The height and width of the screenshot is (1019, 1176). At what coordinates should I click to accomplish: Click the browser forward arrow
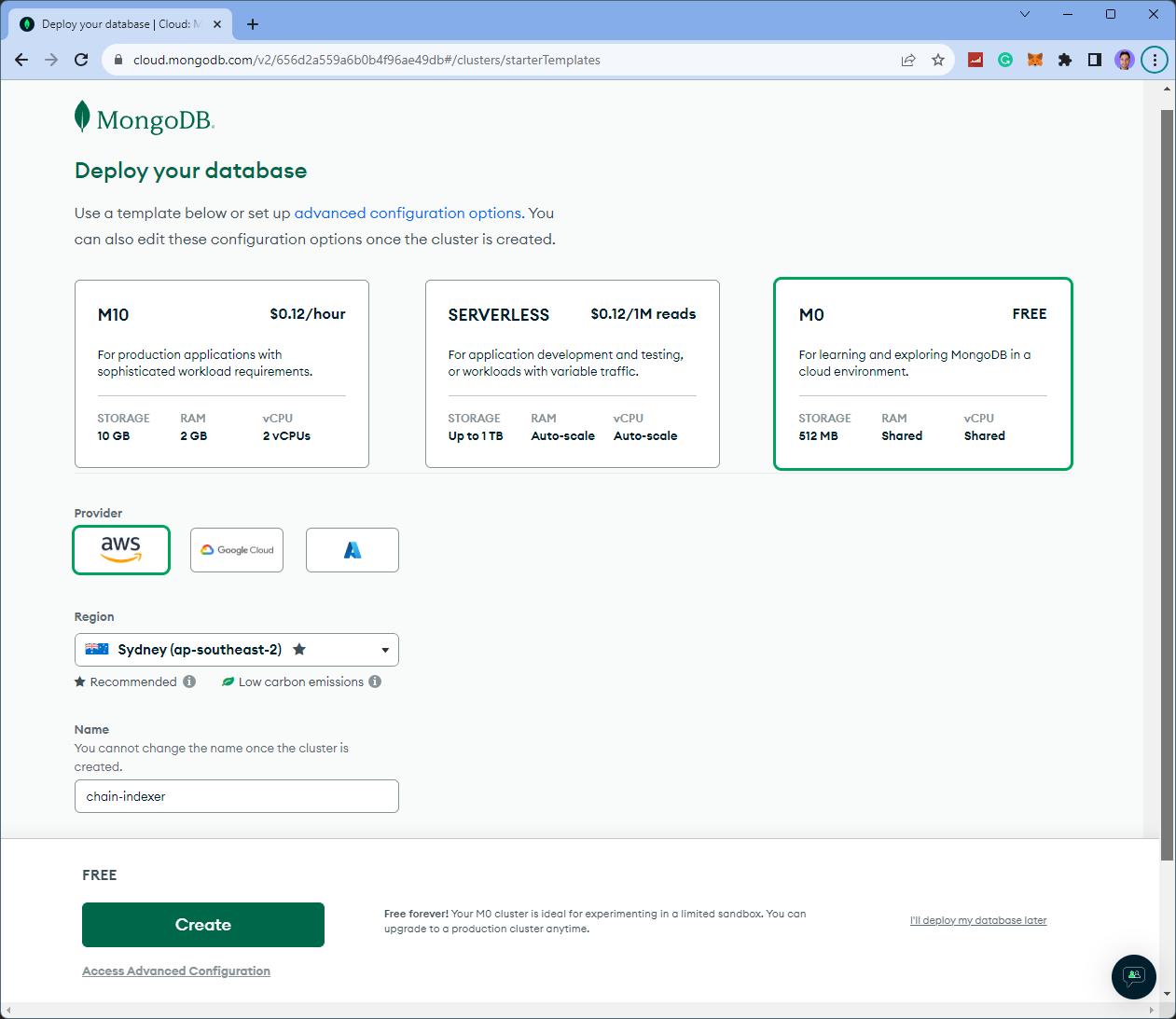[x=51, y=60]
